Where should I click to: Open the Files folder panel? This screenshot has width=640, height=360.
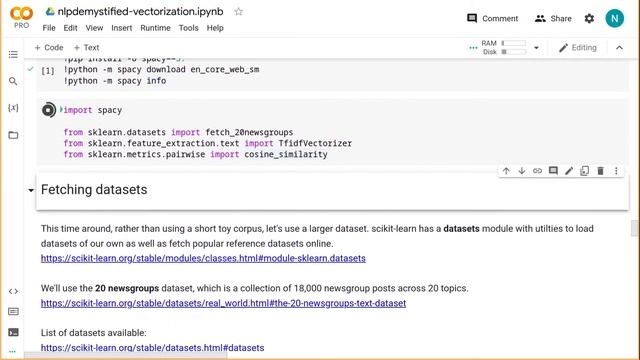click(x=13, y=135)
